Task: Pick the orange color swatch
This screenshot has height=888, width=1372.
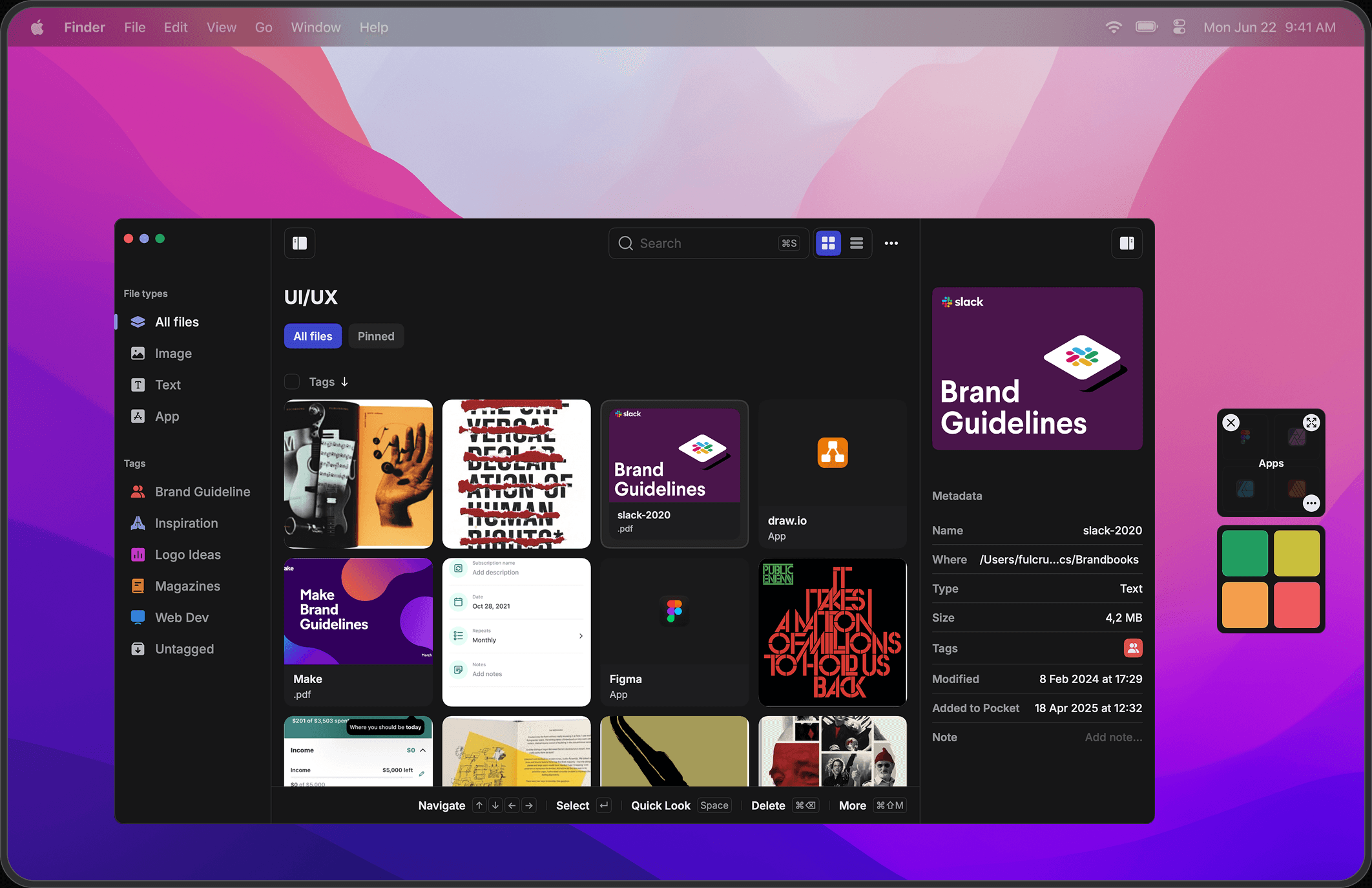Action: coord(1245,605)
